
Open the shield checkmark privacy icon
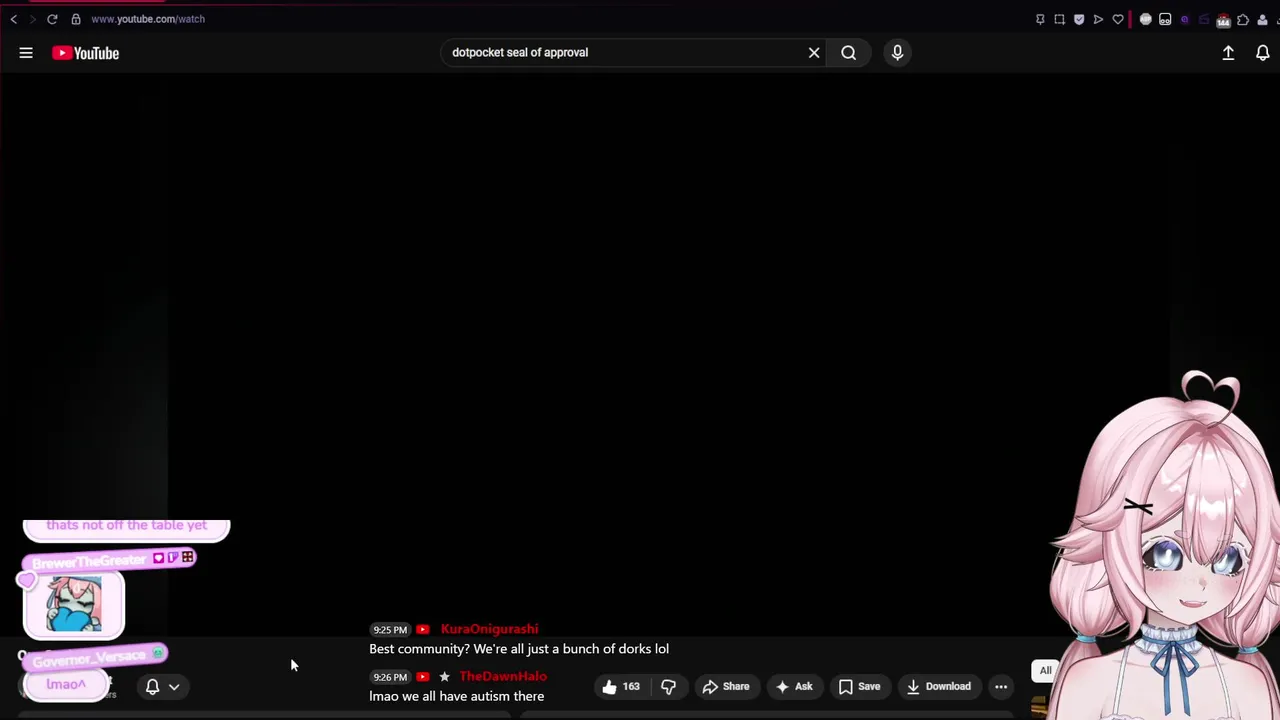pos(1079,19)
